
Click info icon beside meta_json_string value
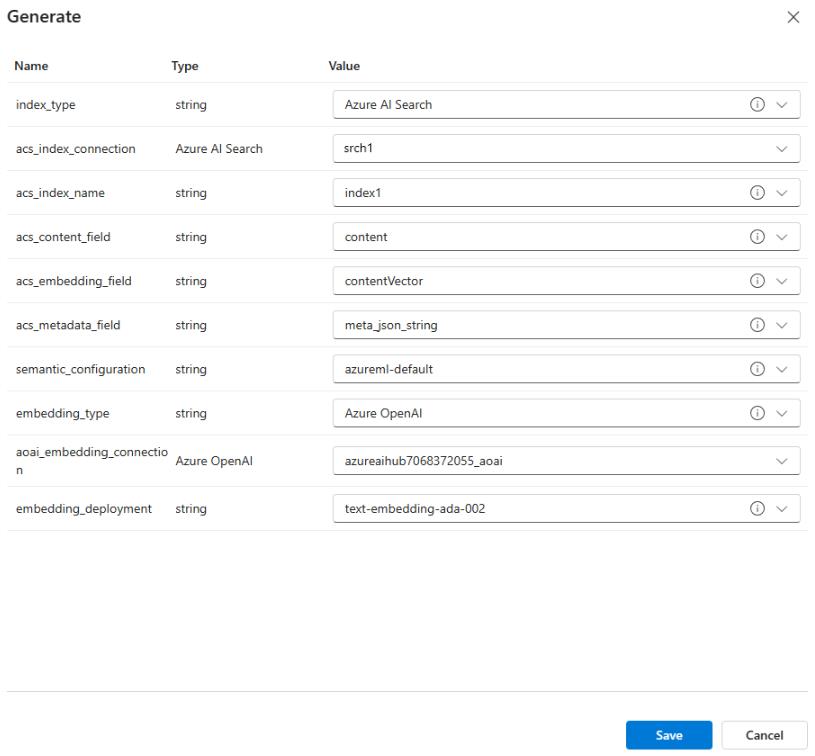[757, 325]
